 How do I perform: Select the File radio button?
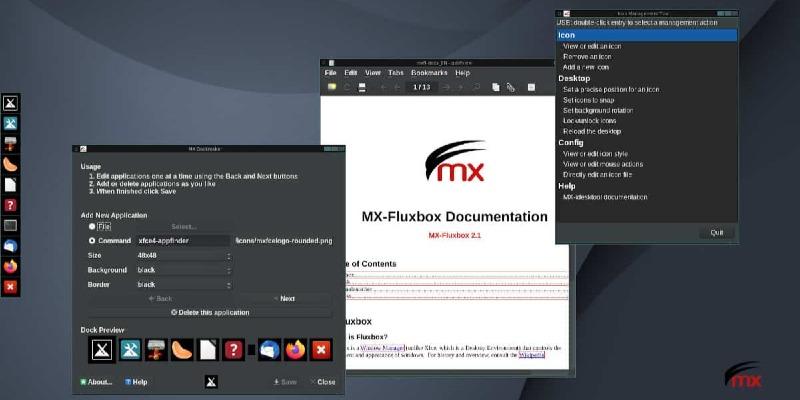pos(93,226)
